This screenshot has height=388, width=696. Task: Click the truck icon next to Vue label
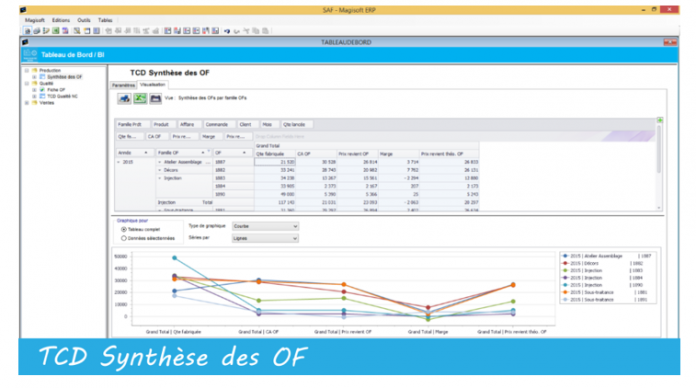coord(124,98)
